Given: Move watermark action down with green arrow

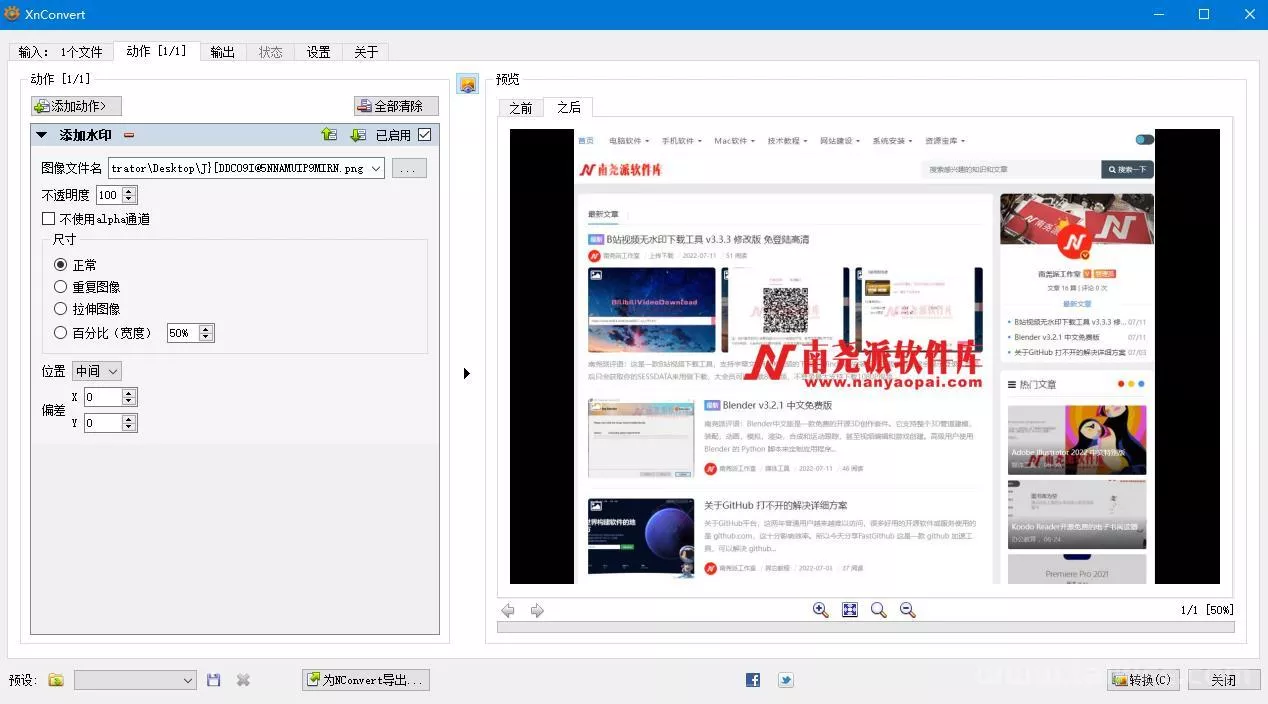Looking at the screenshot, I should pos(358,135).
